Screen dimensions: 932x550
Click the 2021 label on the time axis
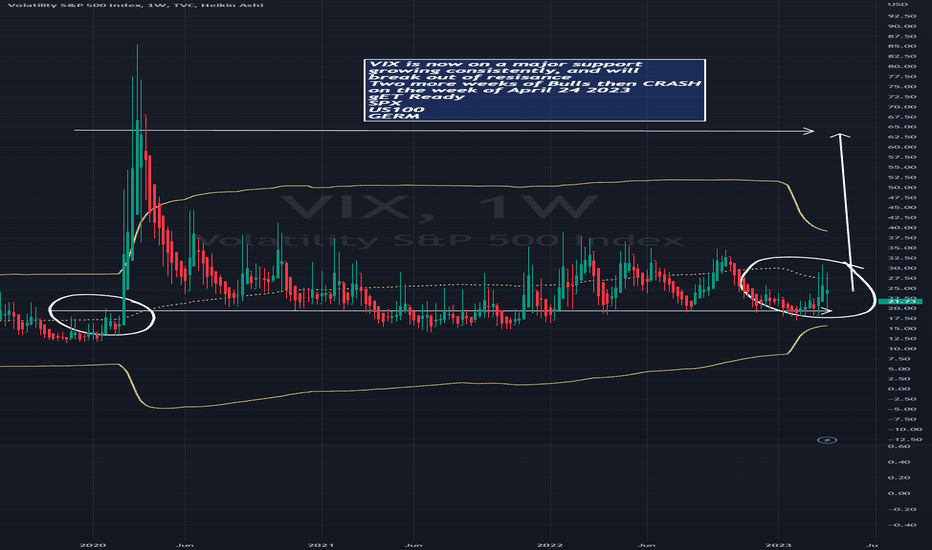pyautogui.click(x=322, y=545)
